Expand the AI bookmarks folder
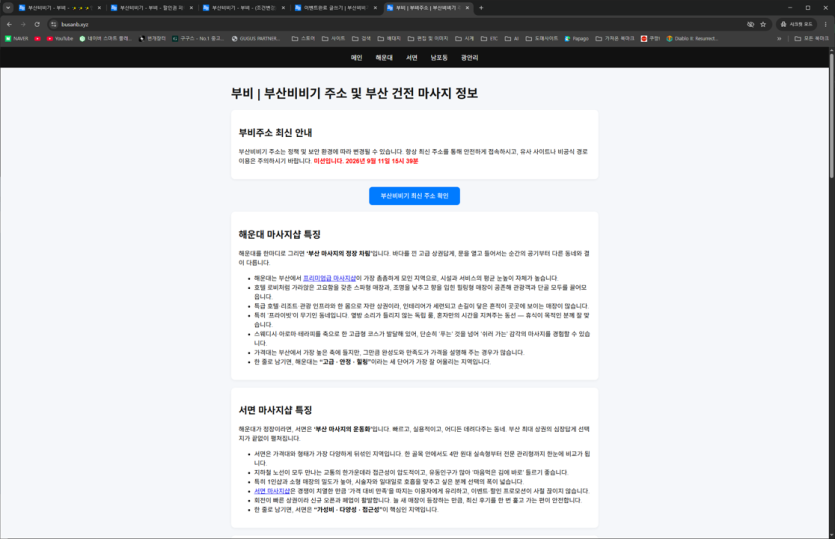 (512, 38)
